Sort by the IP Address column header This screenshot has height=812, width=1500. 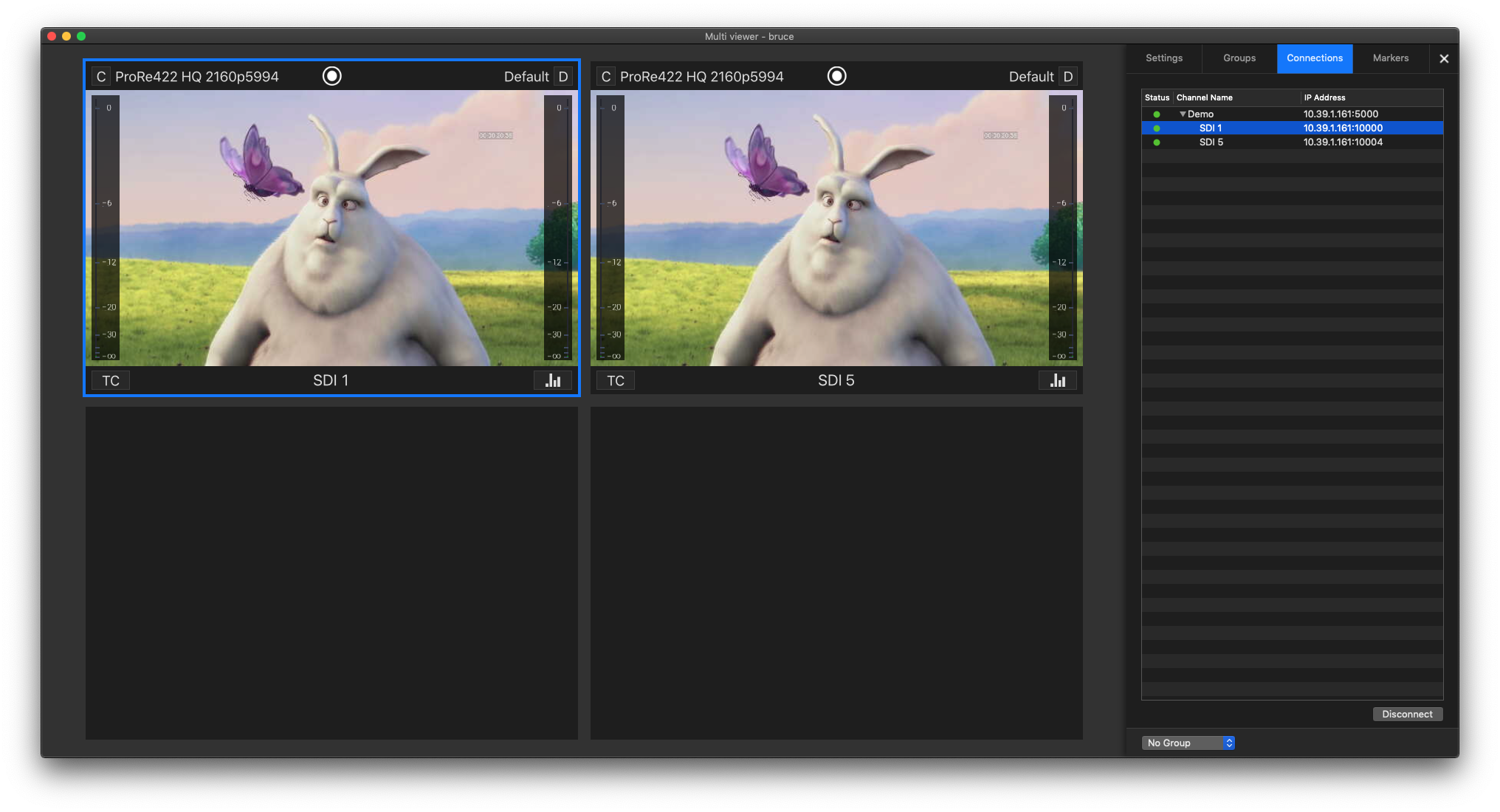point(1372,97)
